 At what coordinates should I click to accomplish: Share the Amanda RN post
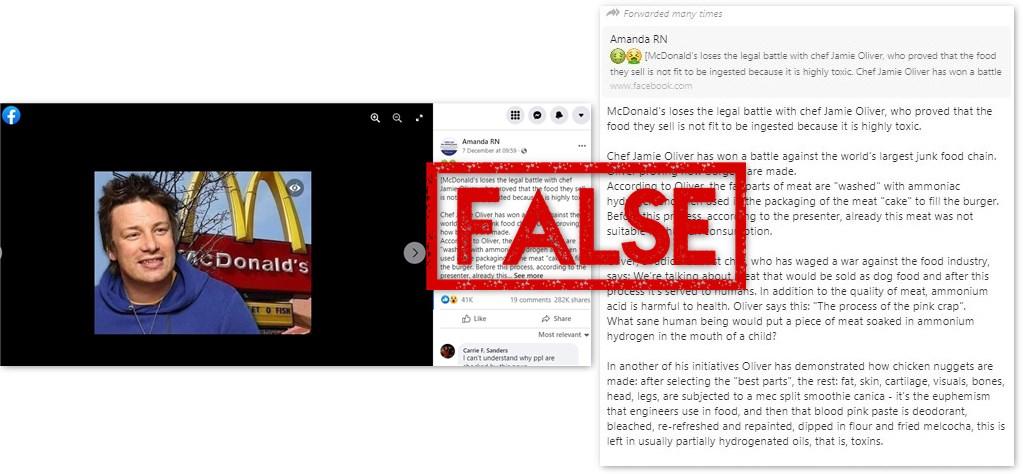[x=556, y=319]
